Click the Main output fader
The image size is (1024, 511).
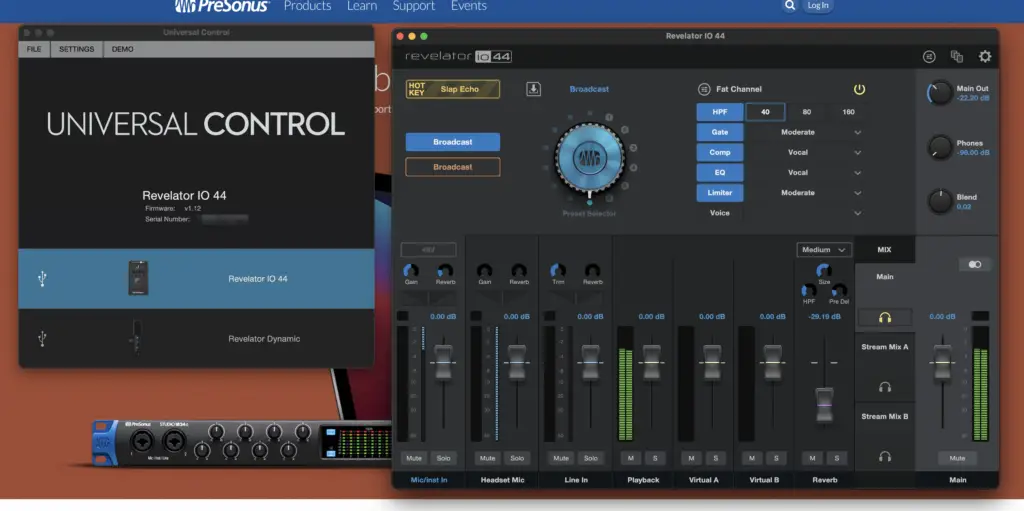tap(942, 361)
